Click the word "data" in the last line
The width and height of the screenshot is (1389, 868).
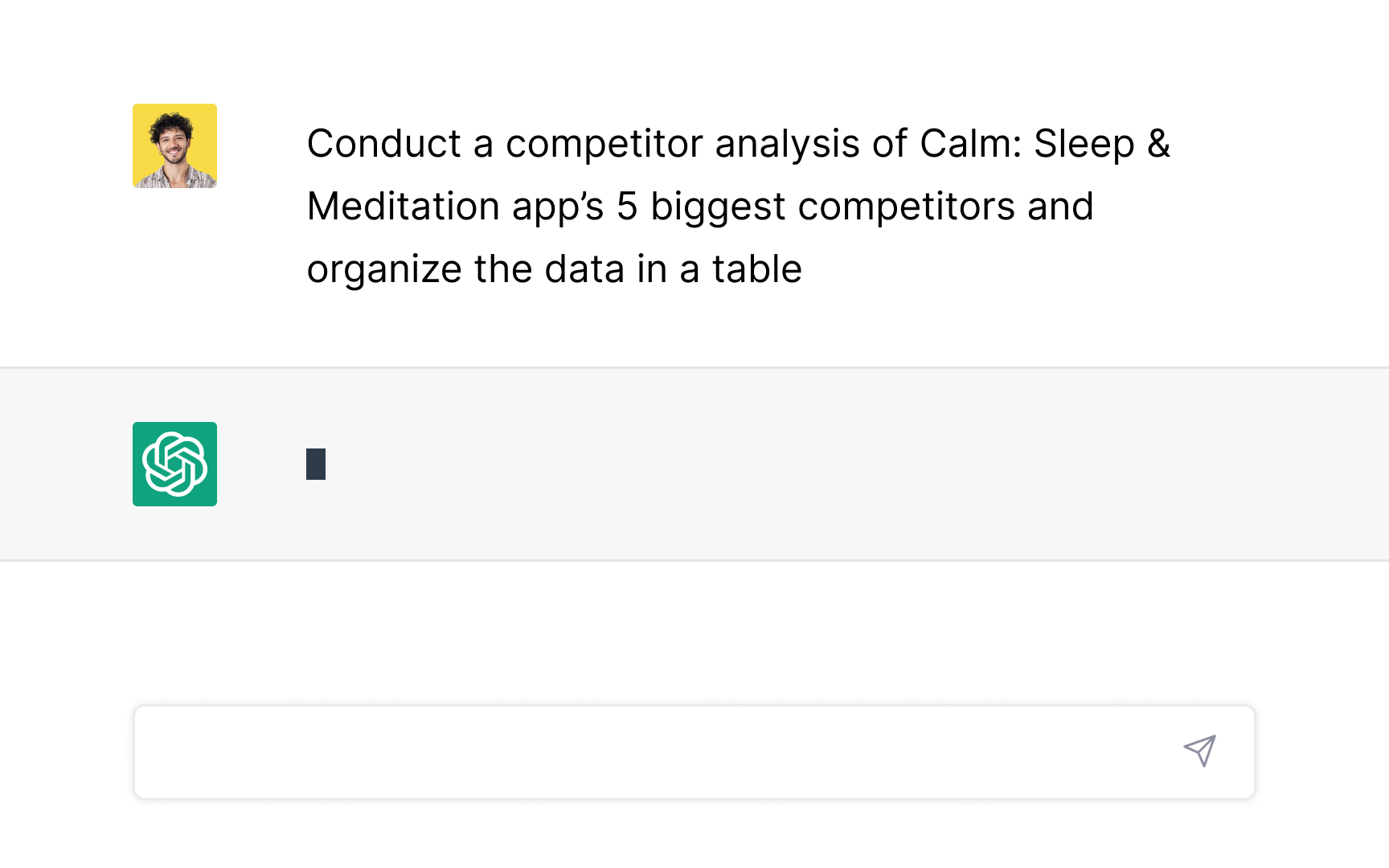(x=584, y=269)
